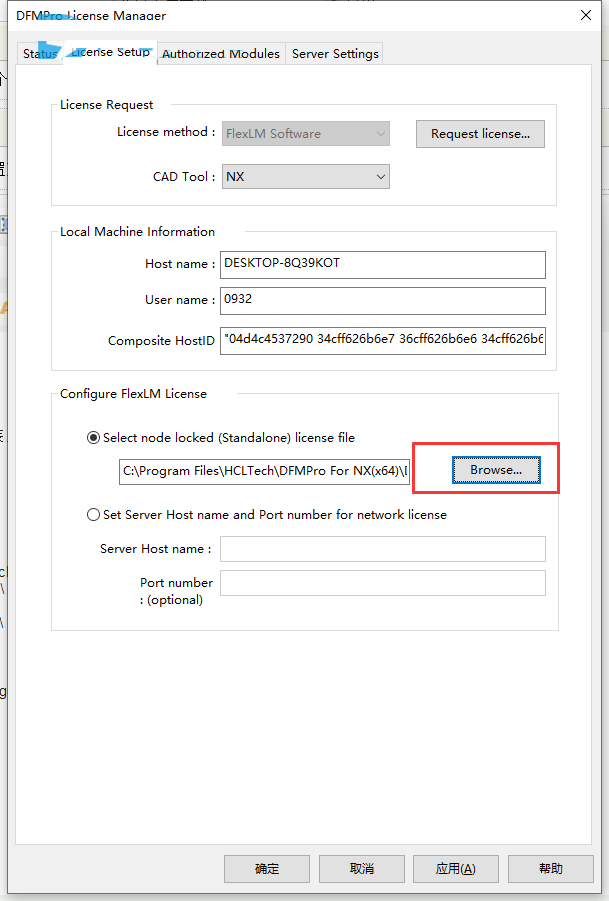
Task: Click the 帮助 (Help) button
Action: click(x=550, y=868)
